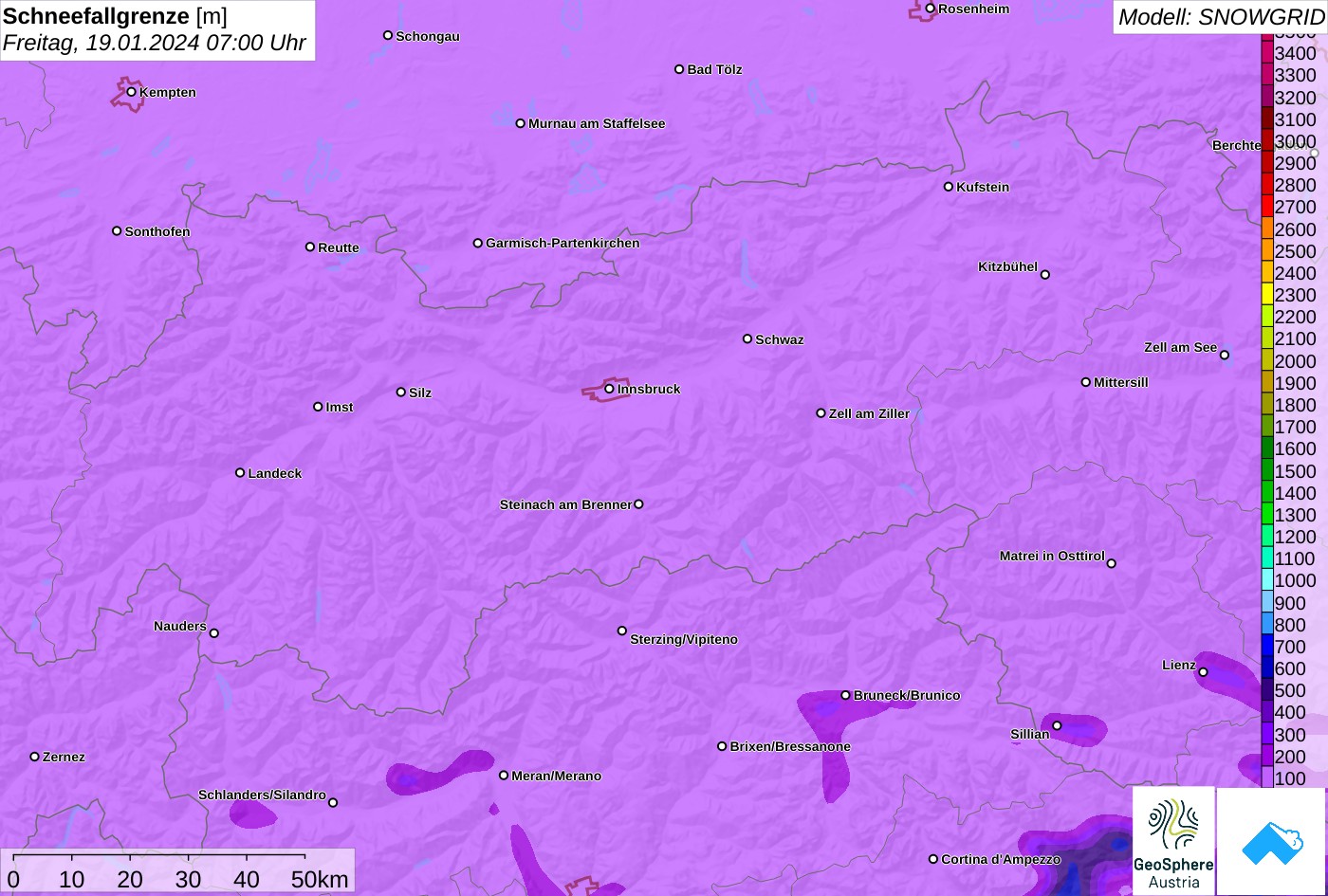Click the 700 m blue legend swatch

[x=1267, y=647]
